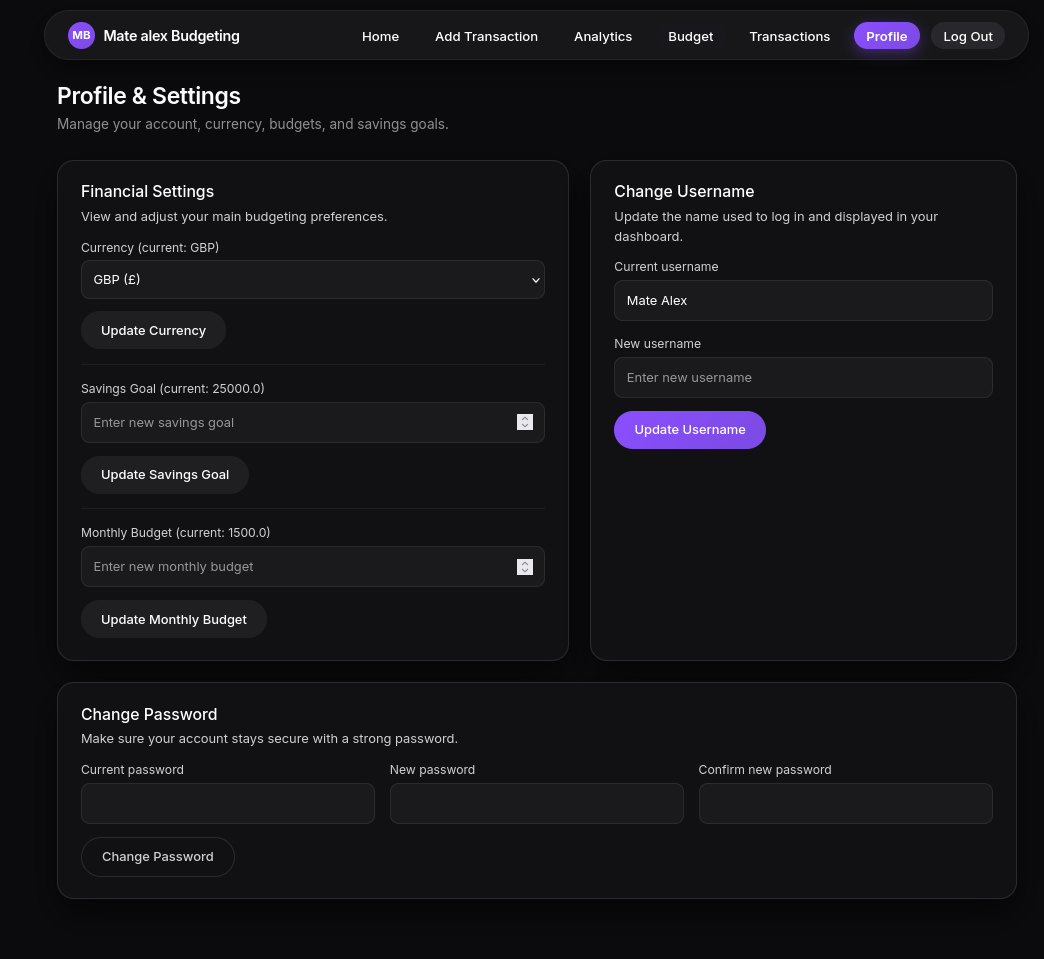The image size is (1044, 959).
Task: Navigate to Analytics
Action: pyautogui.click(x=603, y=36)
